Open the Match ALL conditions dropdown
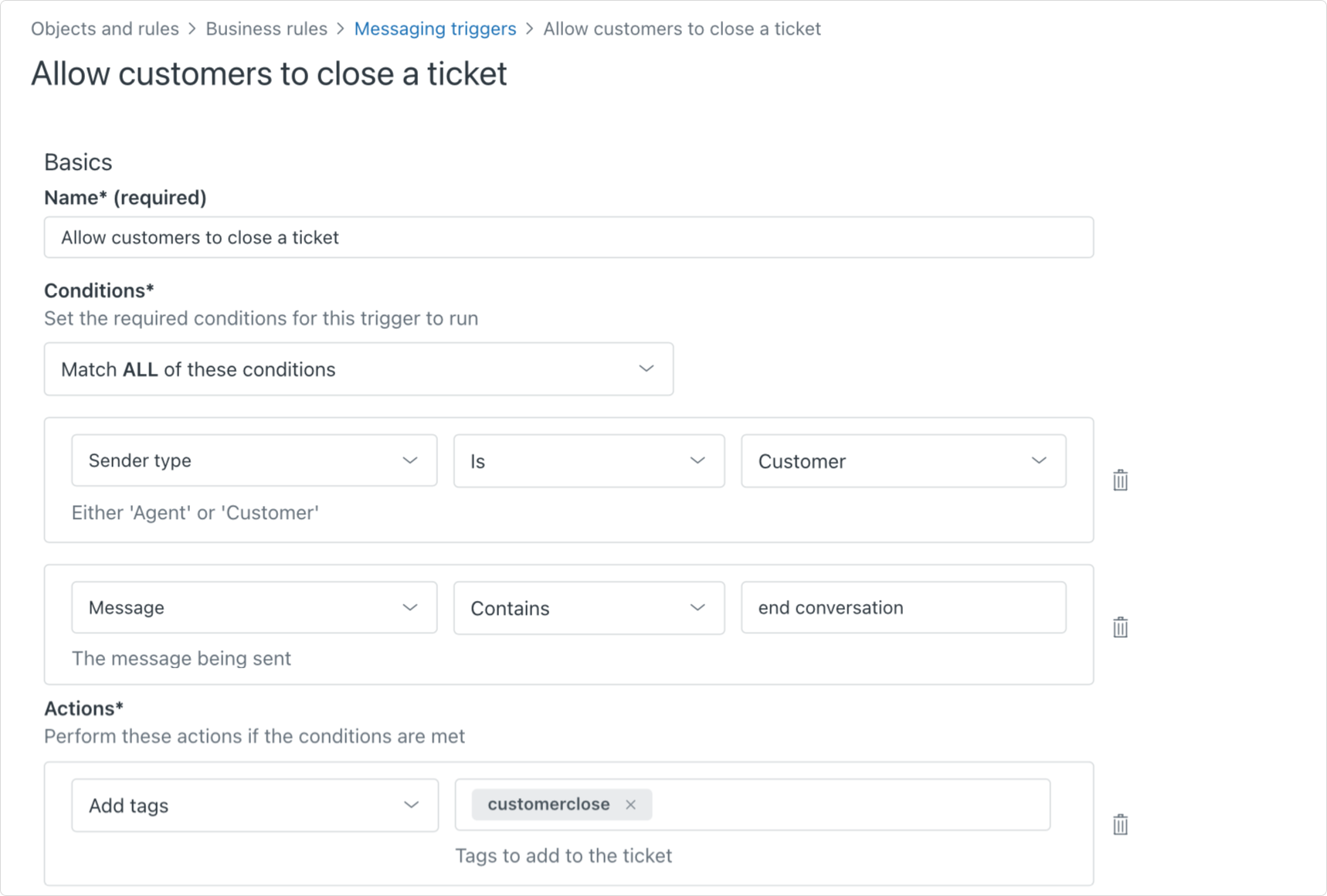The image size is (1327, 896). click(x=358, y=369)
